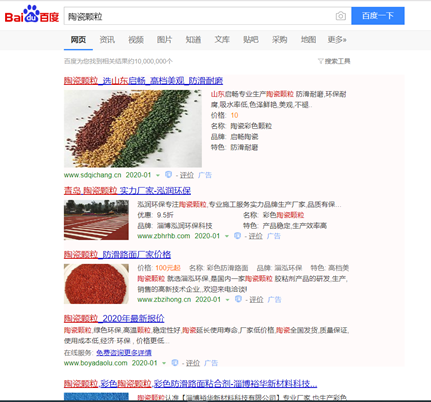Expand dropdown arrow beside www.boyadaolu.com
This screenshot has height=402, width=431.
164,363
